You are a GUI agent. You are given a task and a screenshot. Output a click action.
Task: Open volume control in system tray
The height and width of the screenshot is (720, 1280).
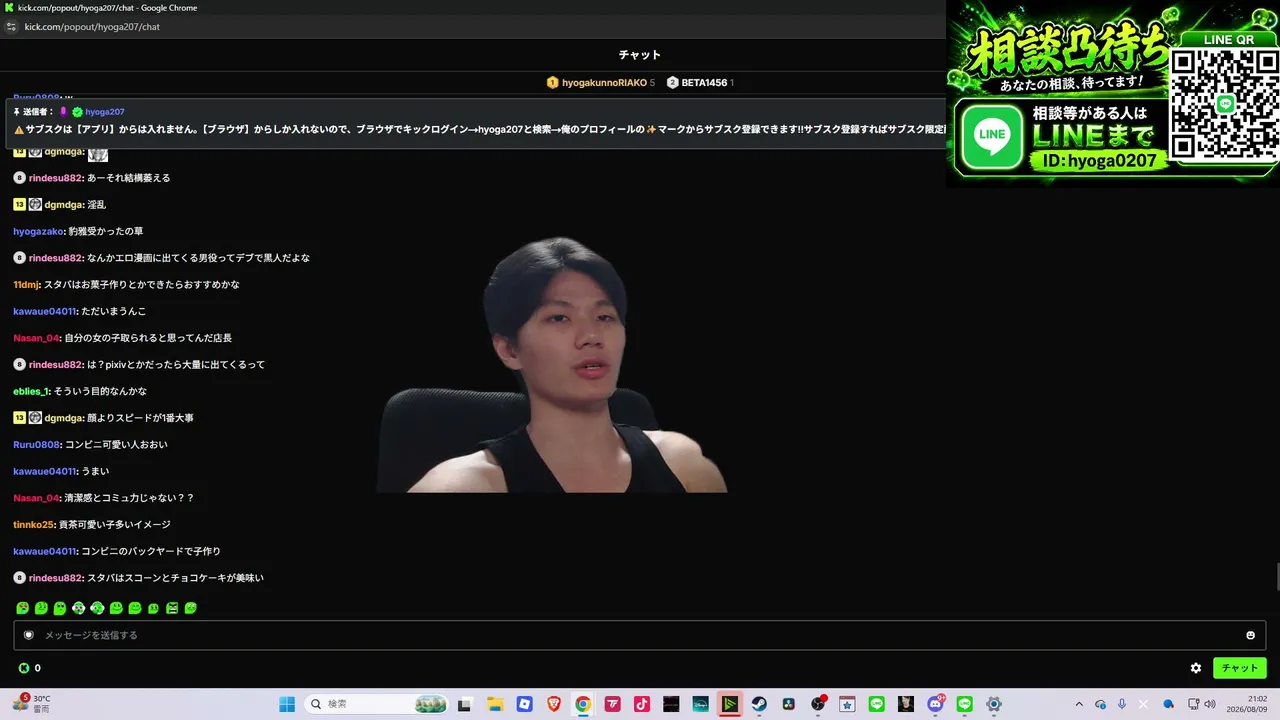1210,704
